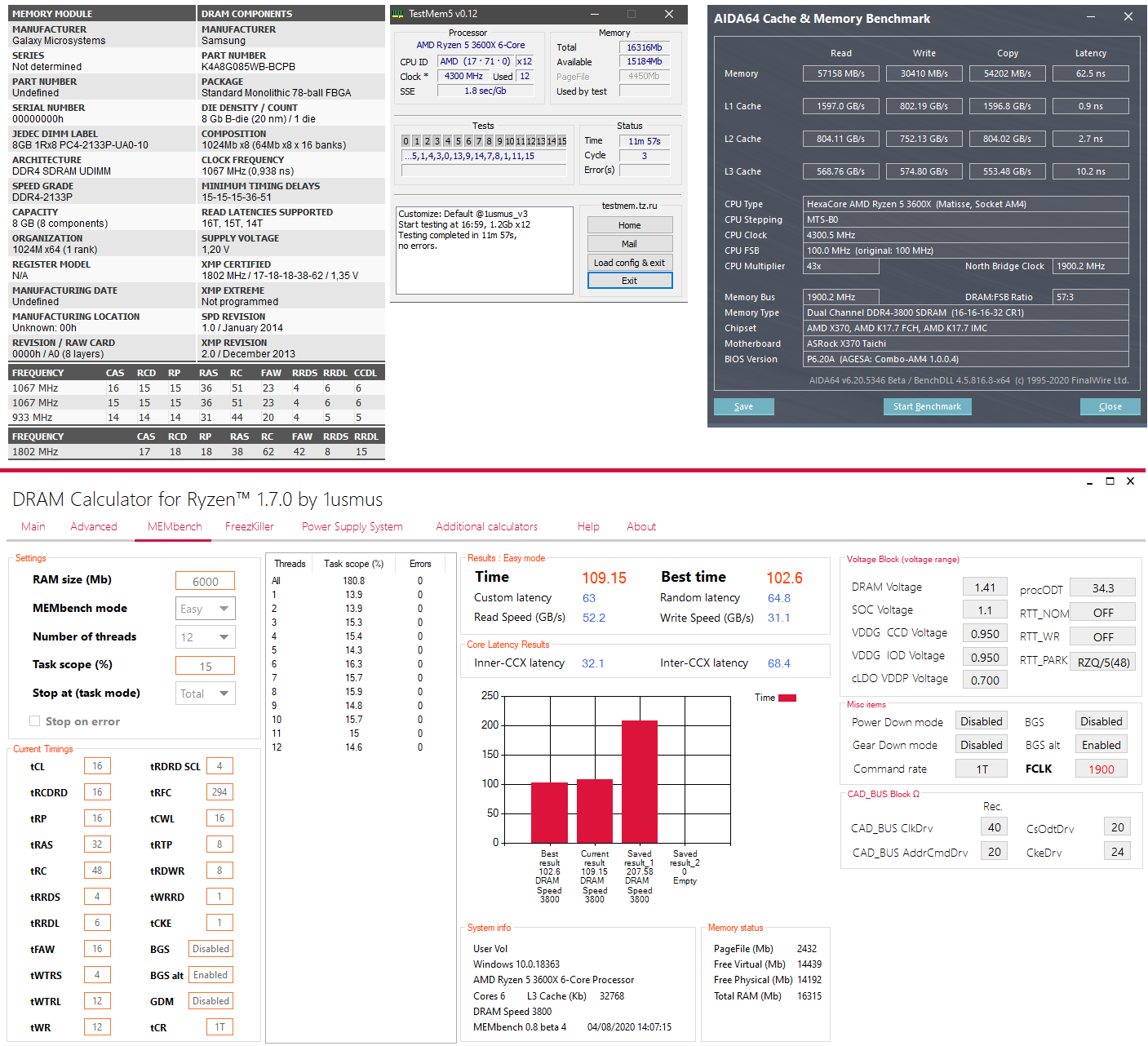Switch to Additional calculators tab
Viewport: 1148px width, 1046px height.
[487, 526]
